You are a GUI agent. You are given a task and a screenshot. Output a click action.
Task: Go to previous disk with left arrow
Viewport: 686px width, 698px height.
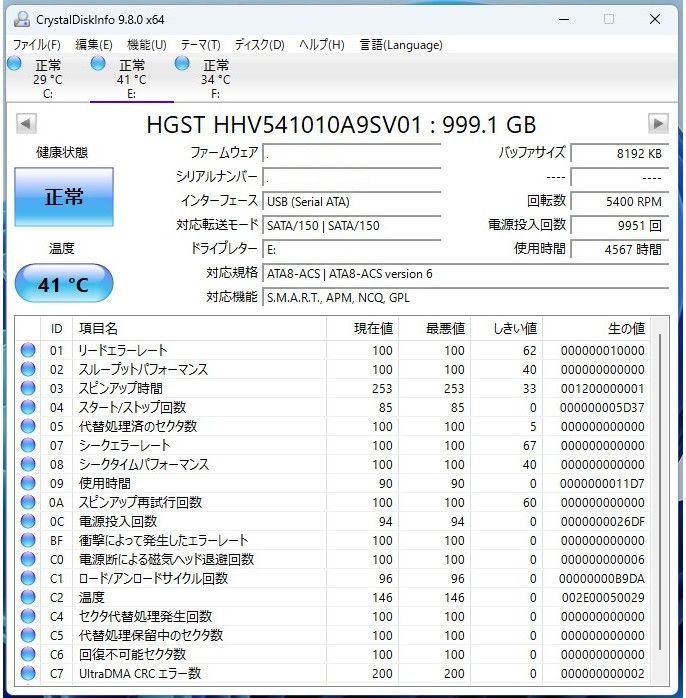pyautogui.click(x=26, y=123)
